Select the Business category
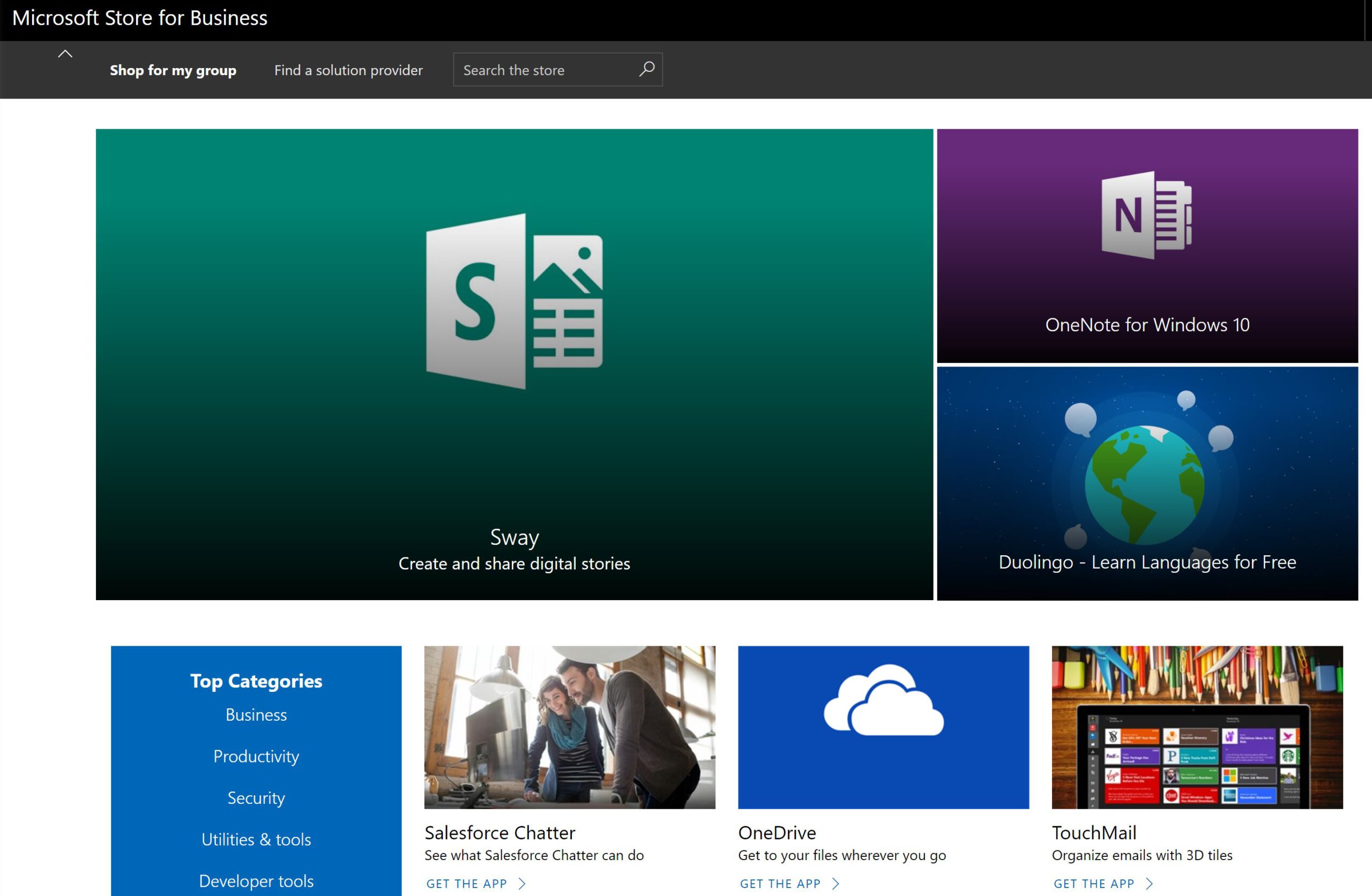Image resolution: width=1372 pixels, height=896 pixels. (x=256, y=715)
